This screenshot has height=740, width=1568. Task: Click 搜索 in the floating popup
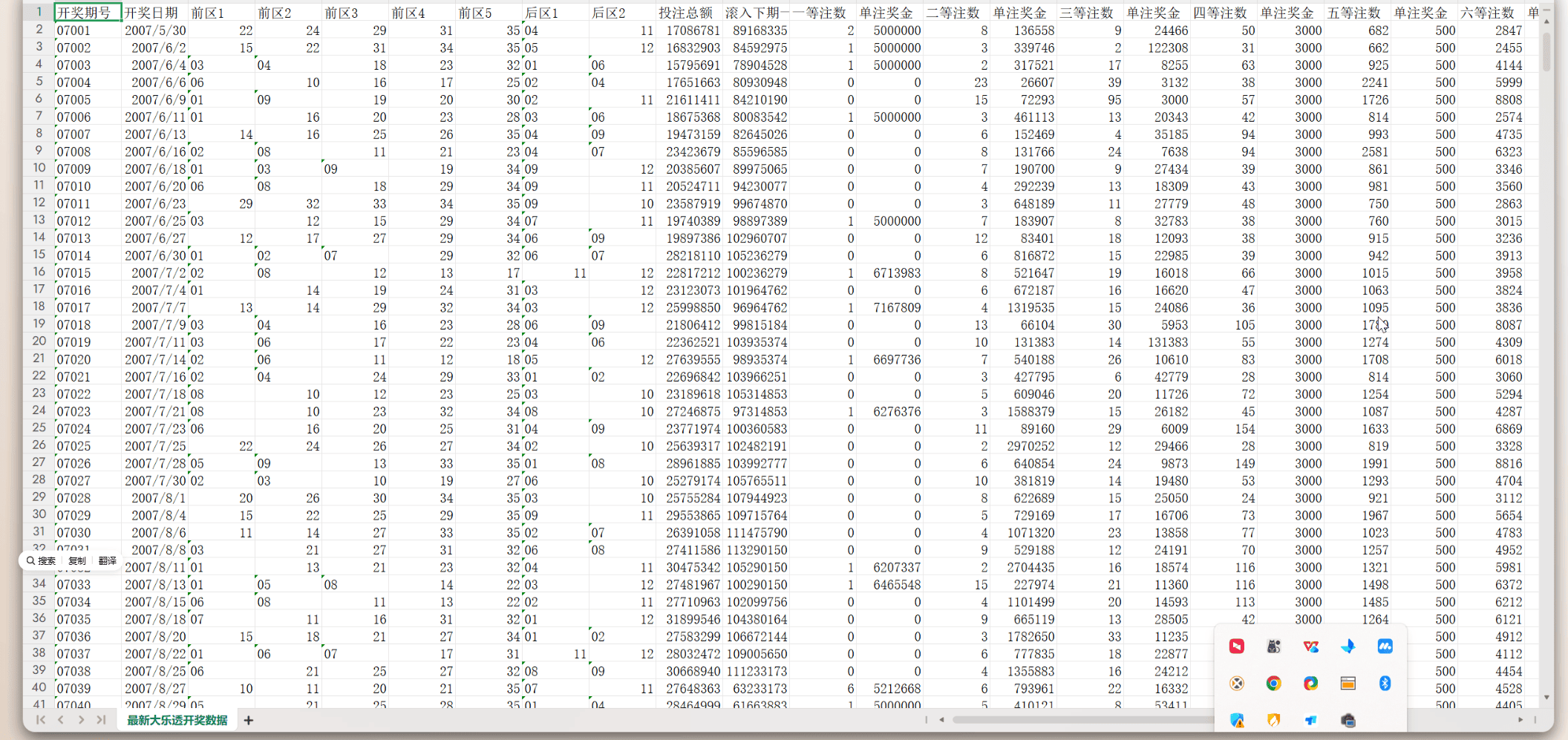click(42, 561)
